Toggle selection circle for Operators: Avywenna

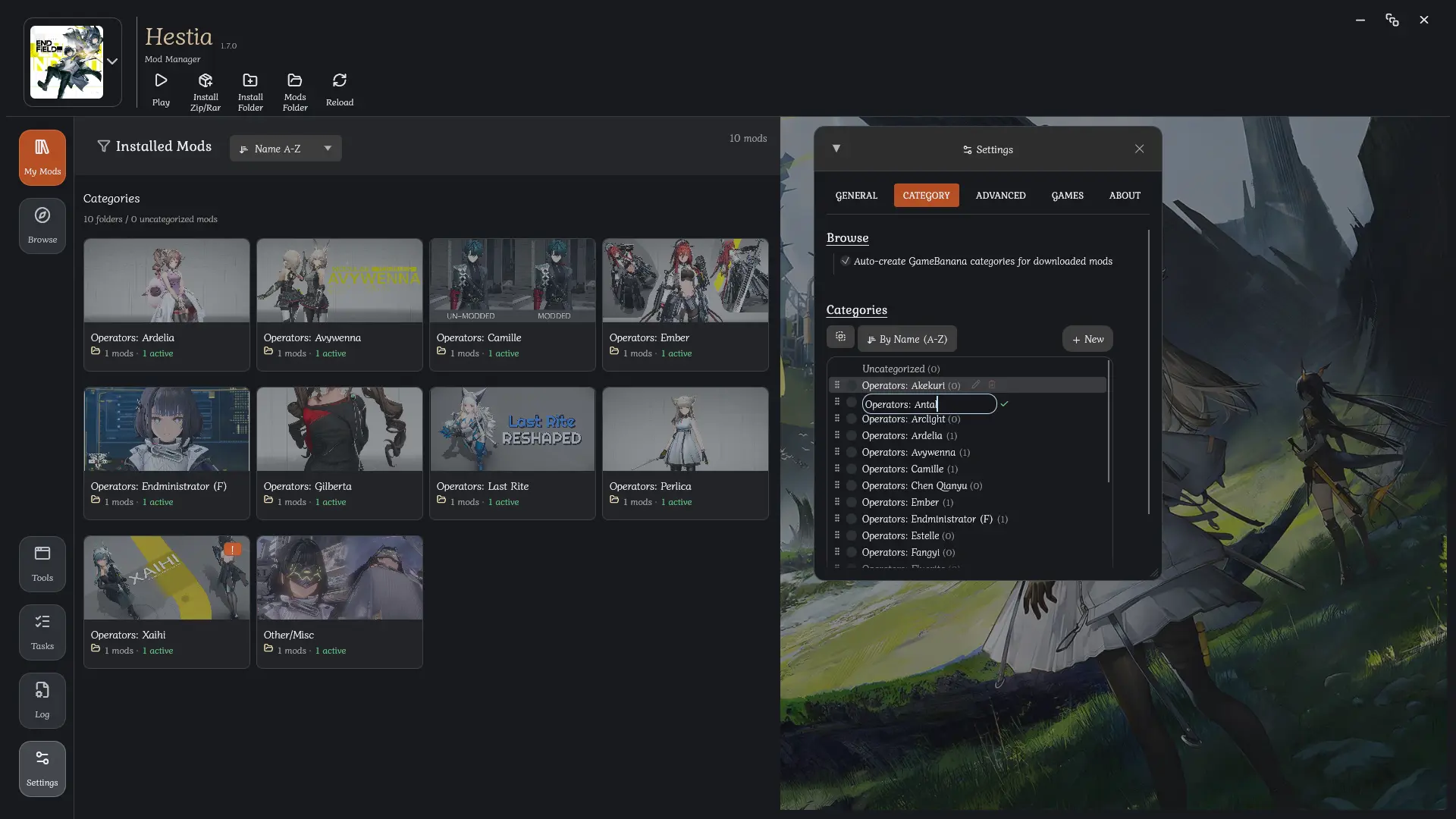pyautogui.click(x=852, y=452)
